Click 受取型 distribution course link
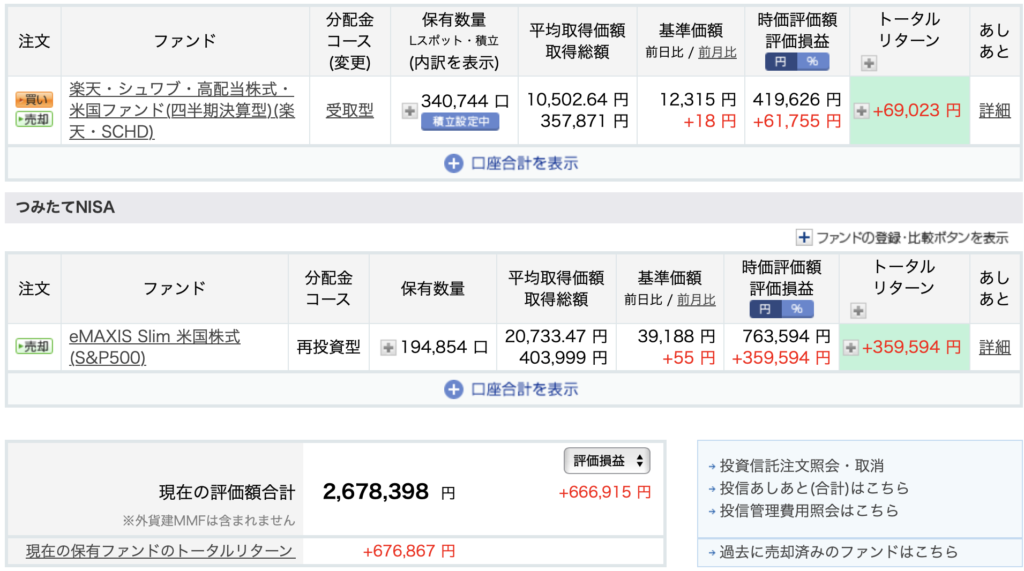 coord(349,111)
